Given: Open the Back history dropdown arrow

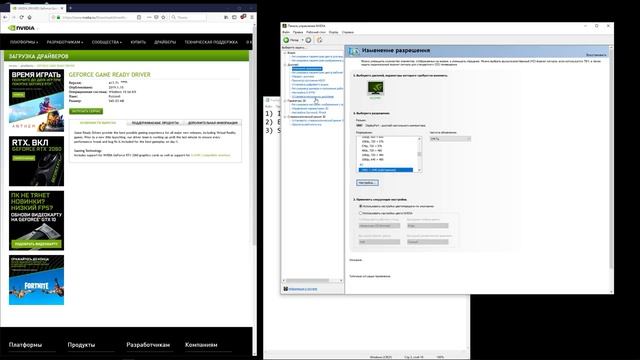Looking at the screenshot, I should 302,40.
